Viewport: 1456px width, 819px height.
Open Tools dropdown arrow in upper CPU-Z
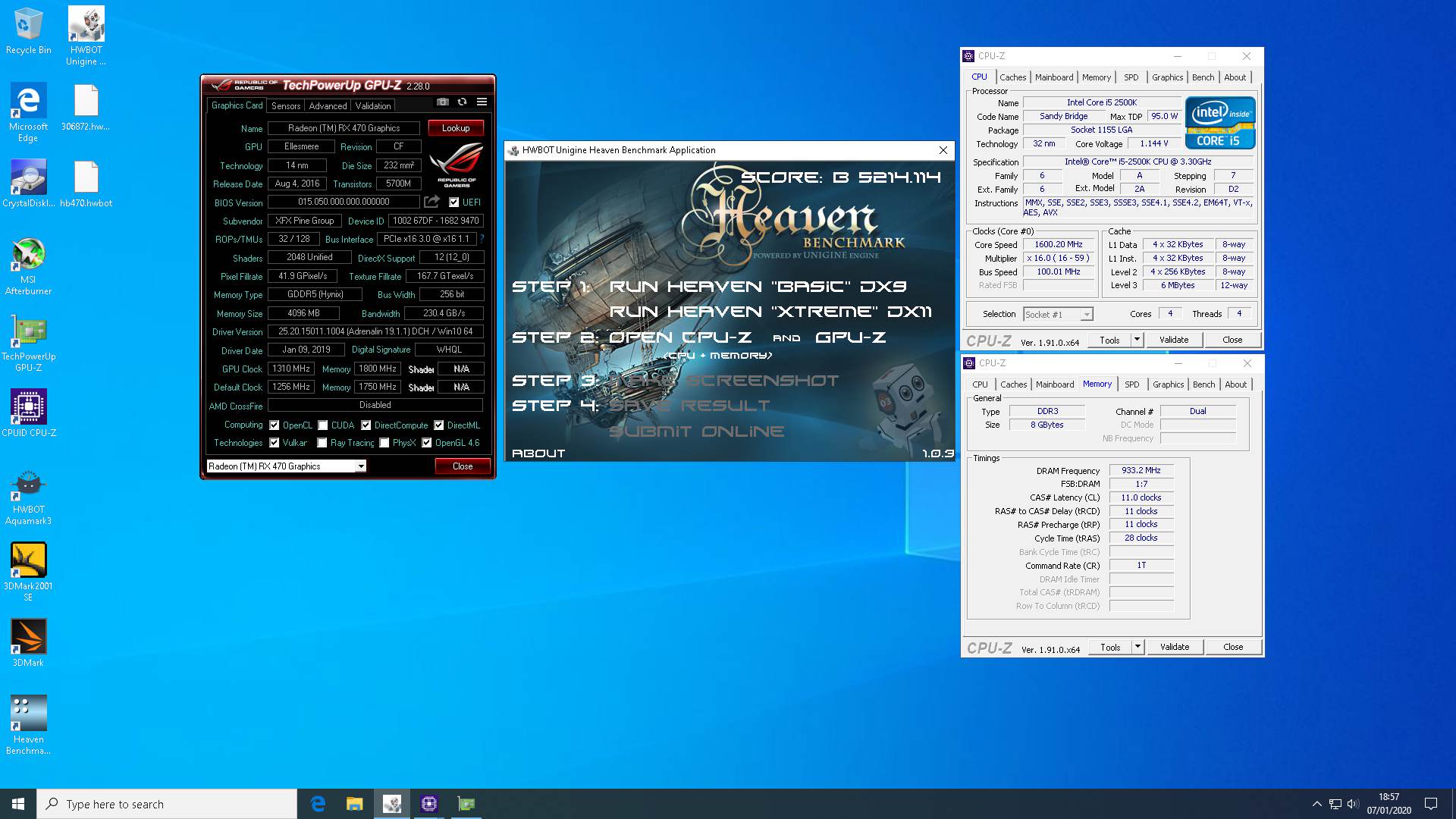pyautogui.click(x=1137, y=340)
